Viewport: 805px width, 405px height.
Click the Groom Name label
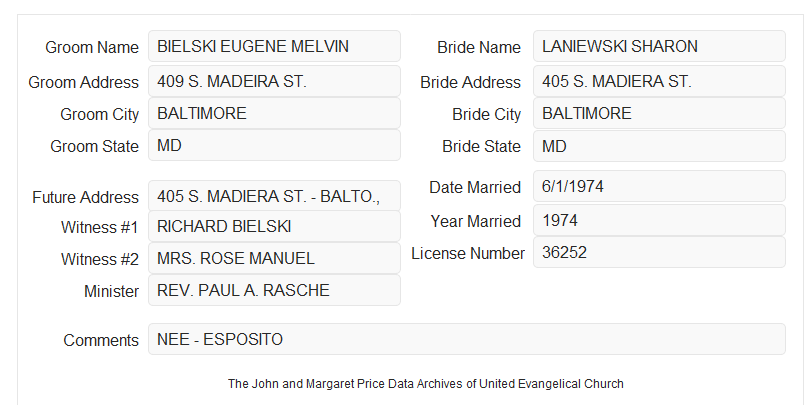coord(92,47)
